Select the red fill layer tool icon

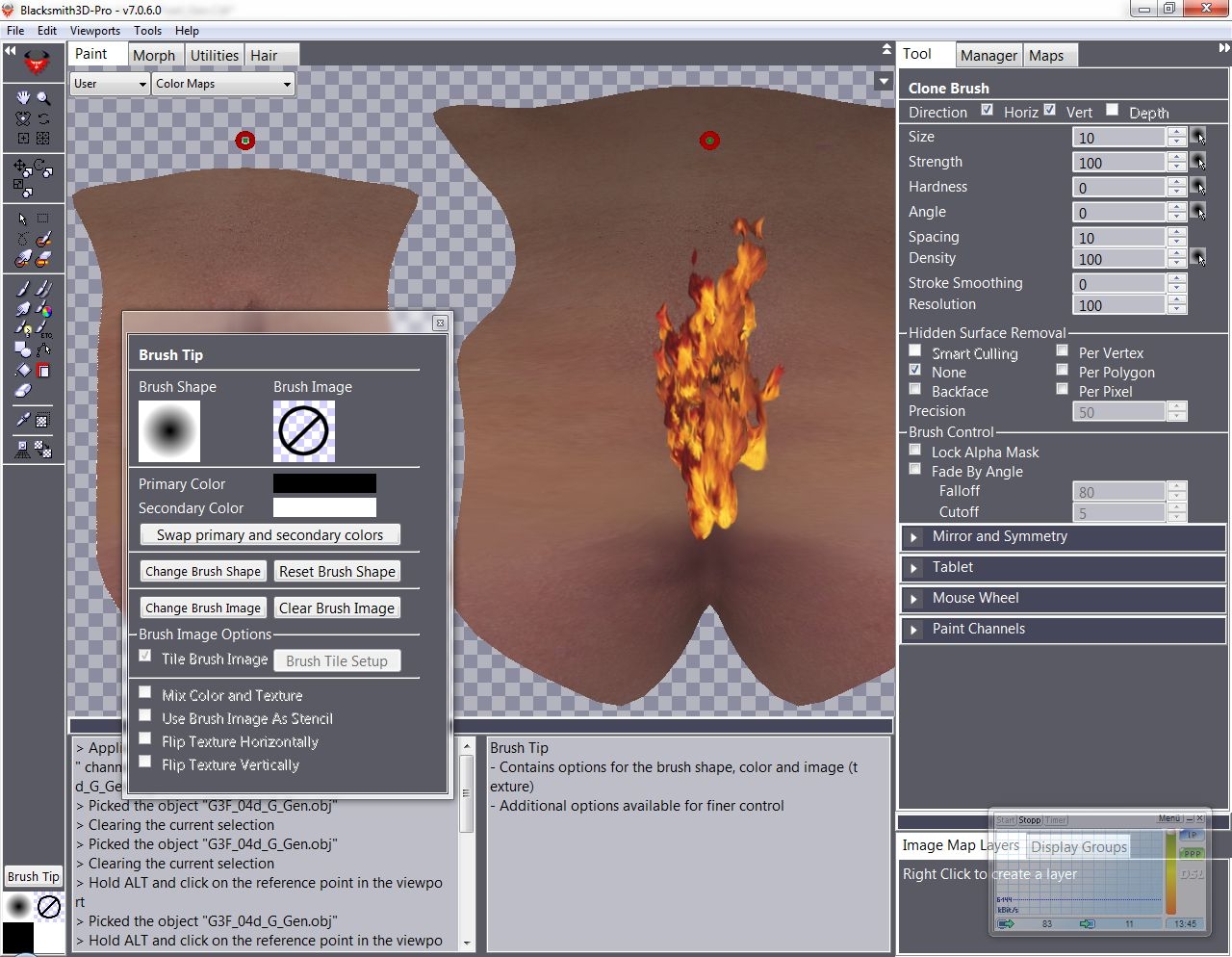click(43, 371)
